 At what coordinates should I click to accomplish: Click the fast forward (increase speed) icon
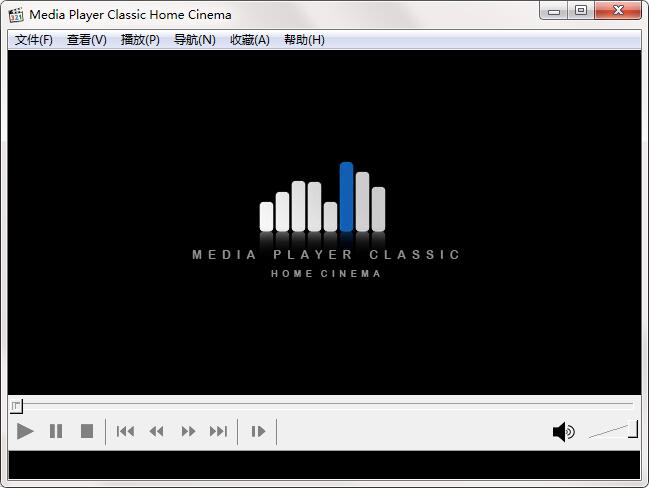(188, 431)
